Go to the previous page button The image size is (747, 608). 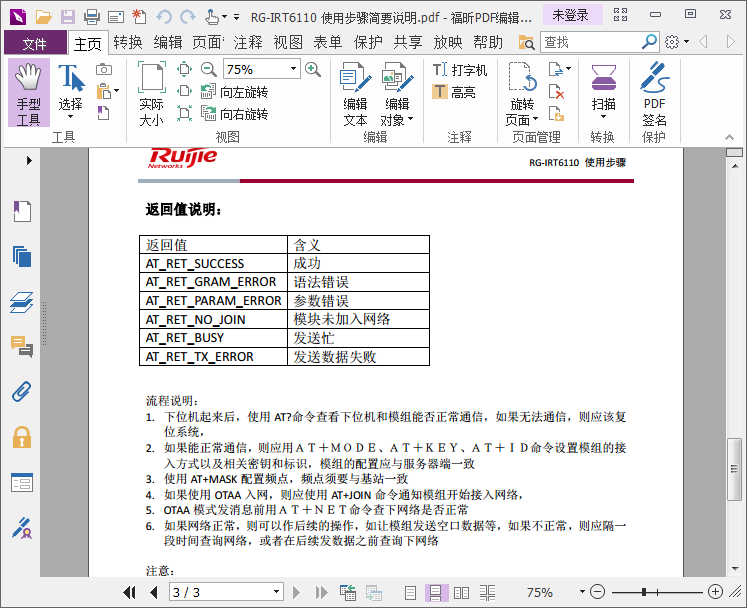[153, 592]
